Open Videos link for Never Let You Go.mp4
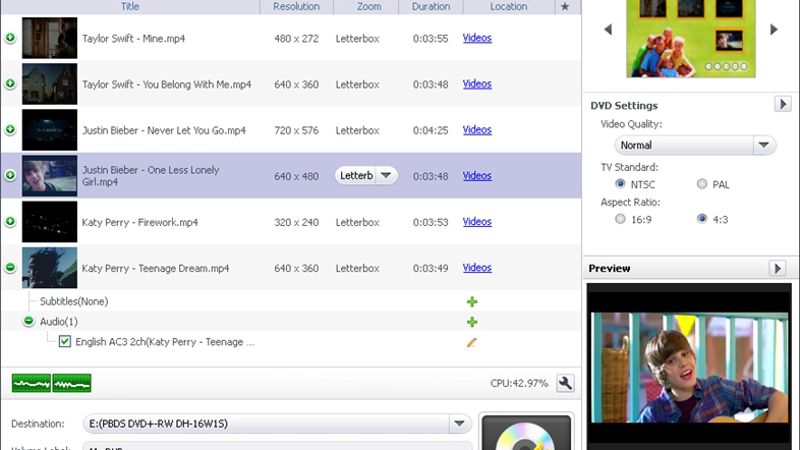This screenshot has height=450, width=800. [x=477, y=130]
